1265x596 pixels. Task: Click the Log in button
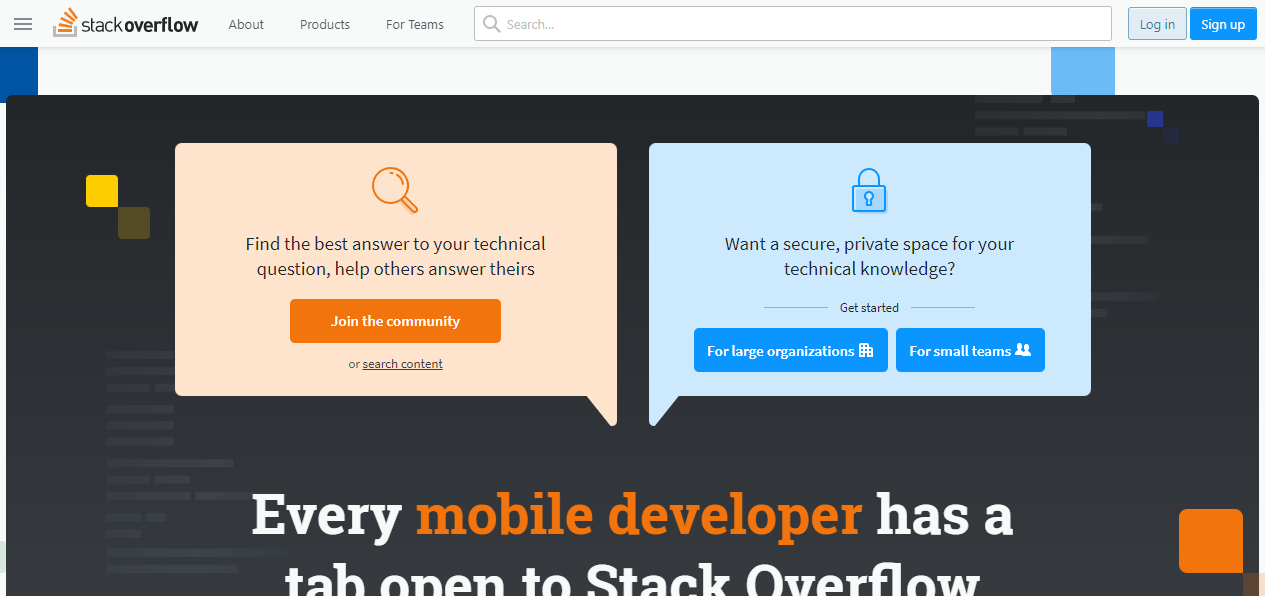click(x=1157, y=24)
